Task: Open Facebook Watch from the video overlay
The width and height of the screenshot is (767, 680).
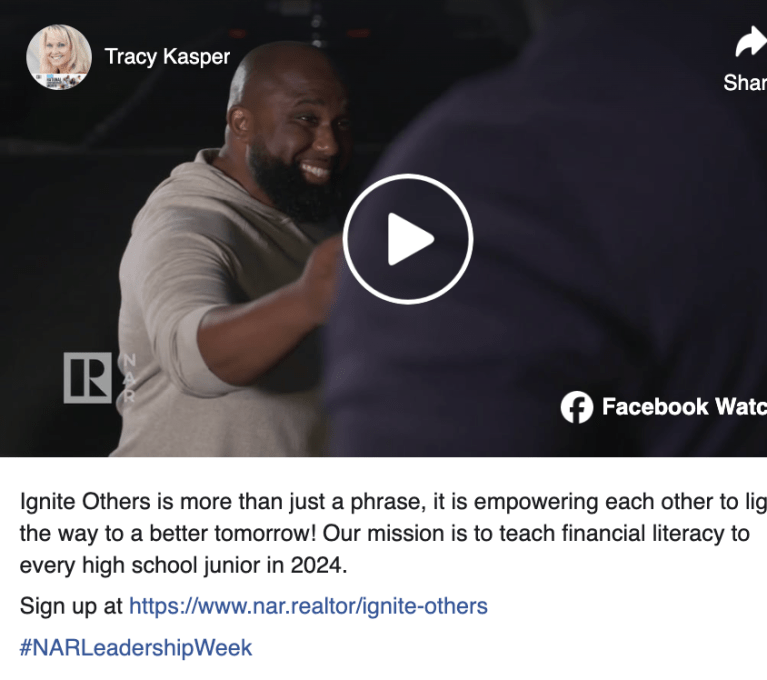Action: 684,407
